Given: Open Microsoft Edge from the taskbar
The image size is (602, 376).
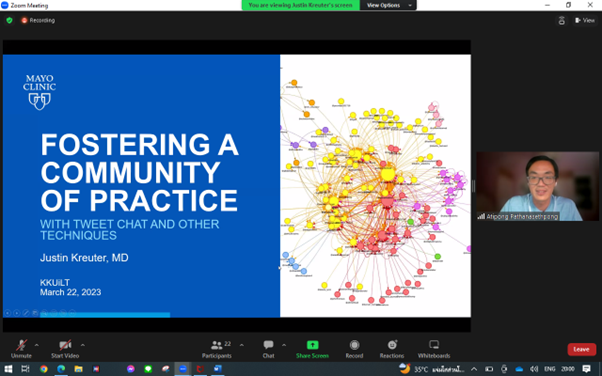Looking at the screenshot, I should [61, 369].
